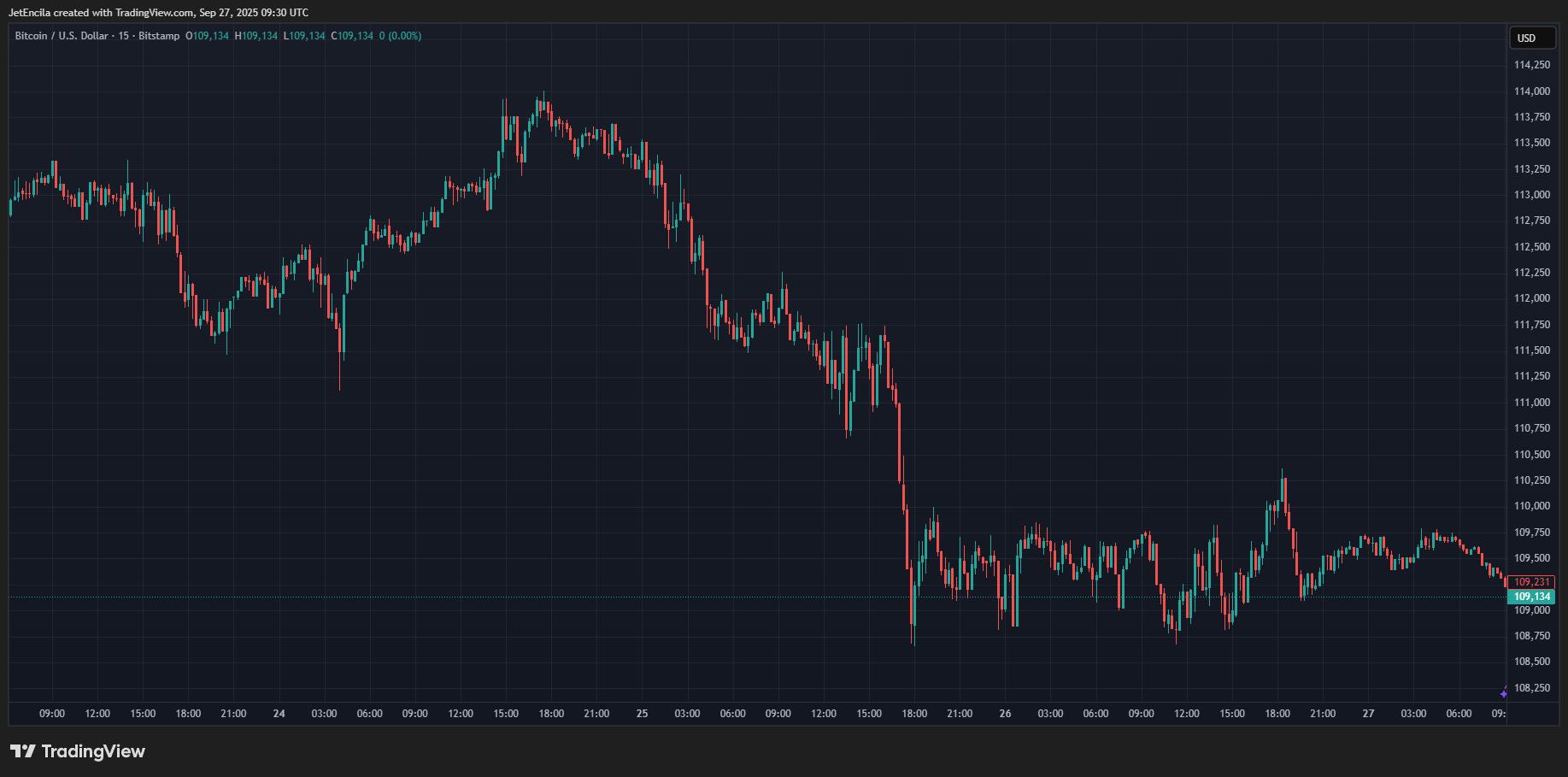Click the Low value L109,134 in the legend
1568x777 pixels.
(304, 36)
